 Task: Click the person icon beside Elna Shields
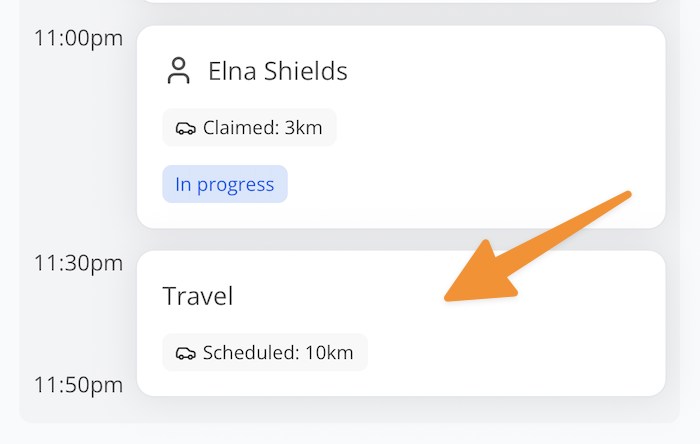coord(178,71)
